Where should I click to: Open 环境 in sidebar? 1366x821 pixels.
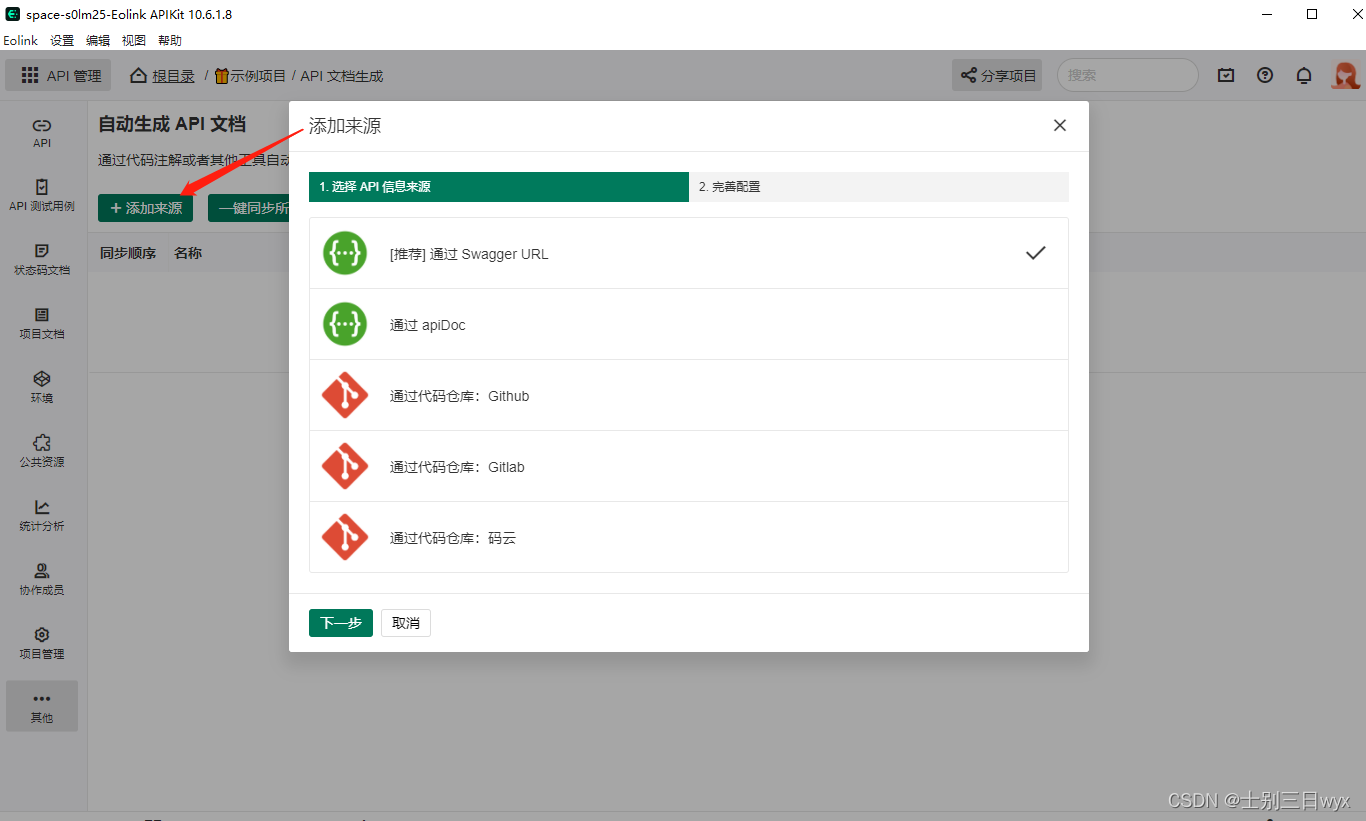[42, 388]
